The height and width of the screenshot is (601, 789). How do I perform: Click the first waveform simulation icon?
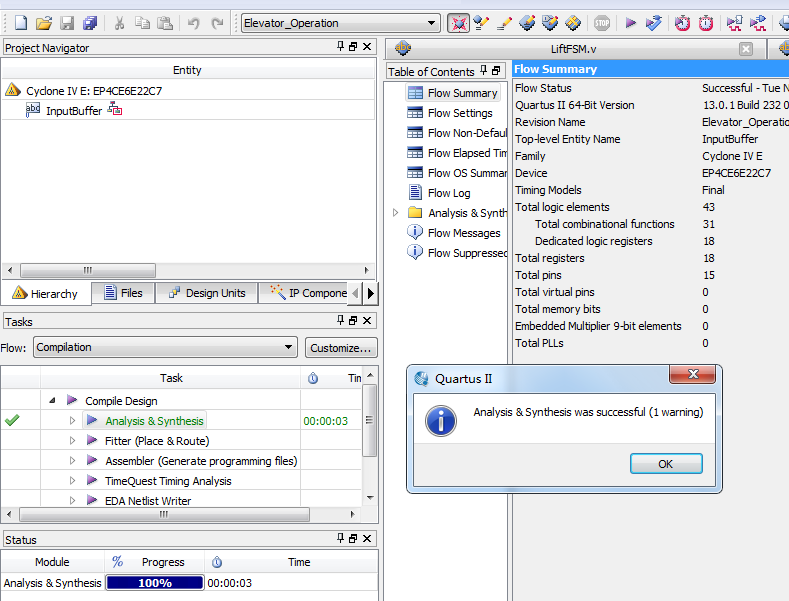tap(735, 23)
